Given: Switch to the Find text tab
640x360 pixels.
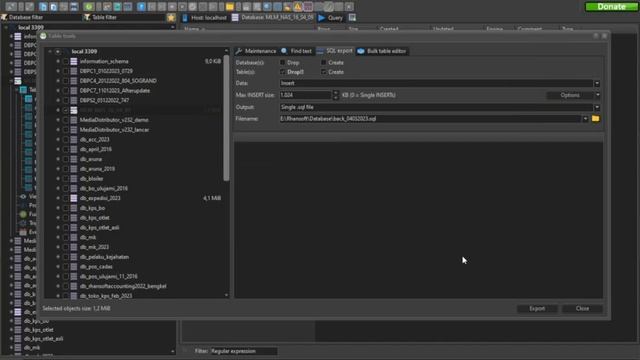Looking at the screenshot, I should click(297, 51).
